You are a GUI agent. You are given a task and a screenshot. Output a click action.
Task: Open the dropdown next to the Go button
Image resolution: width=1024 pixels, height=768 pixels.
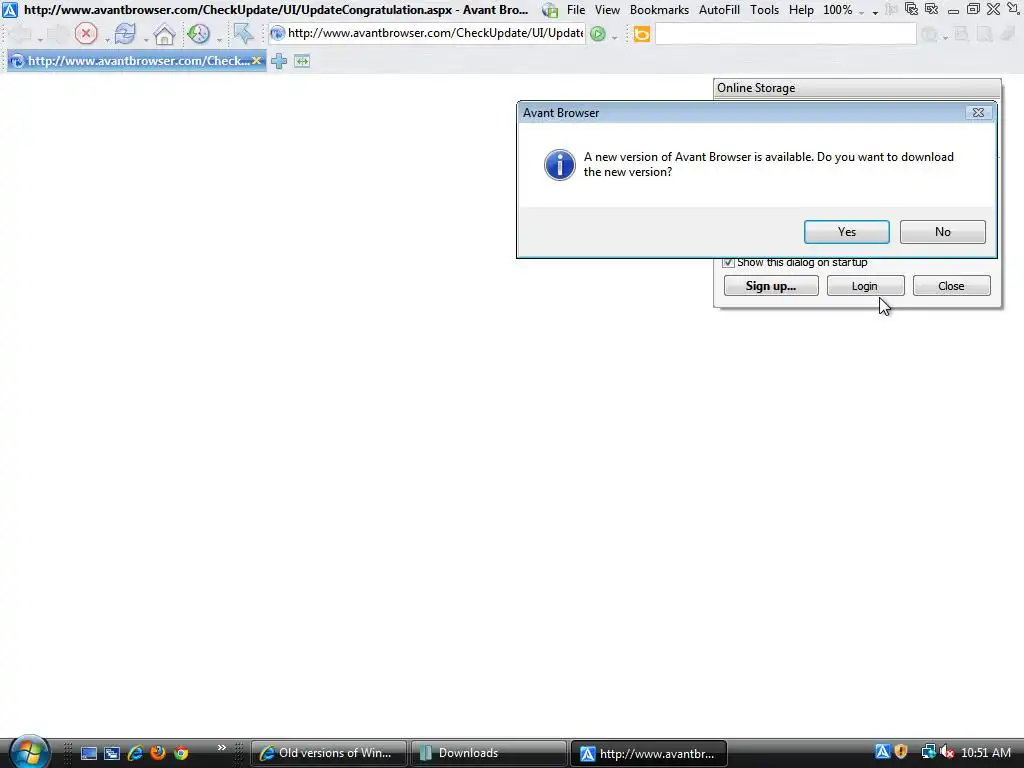coord(615,38)
